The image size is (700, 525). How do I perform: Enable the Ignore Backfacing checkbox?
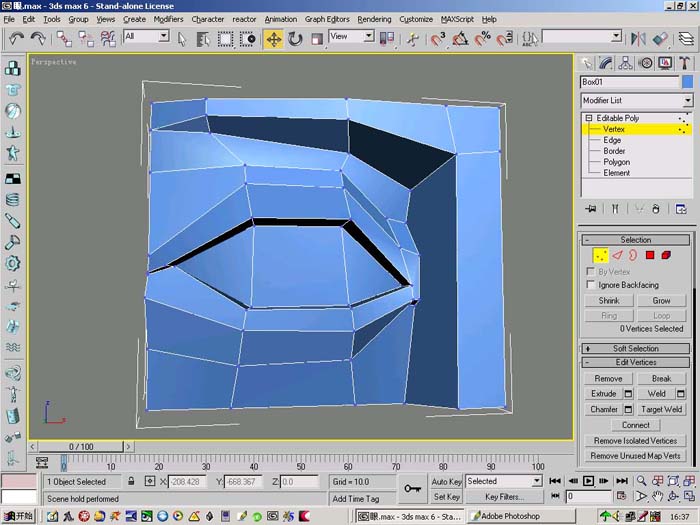591,284
